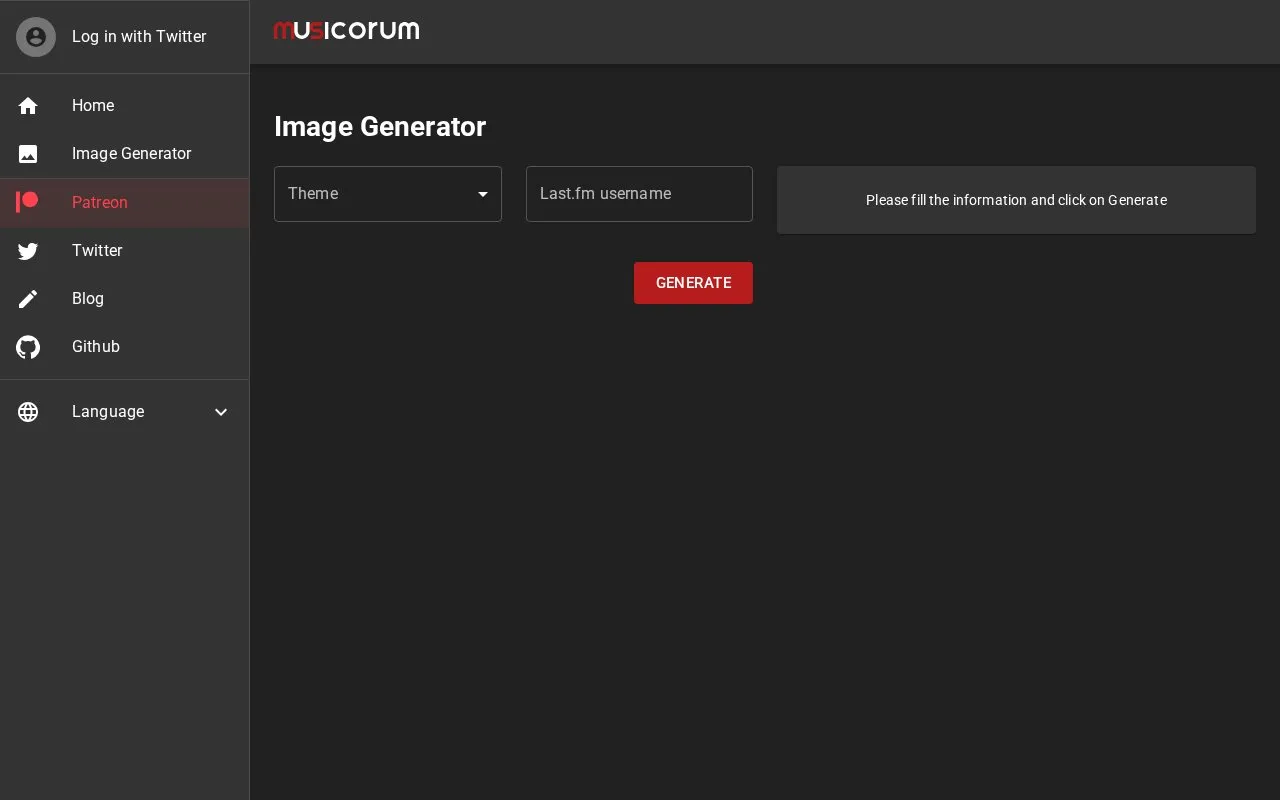
Task: Click the Github octocat icon
Action: pos(28,347)
